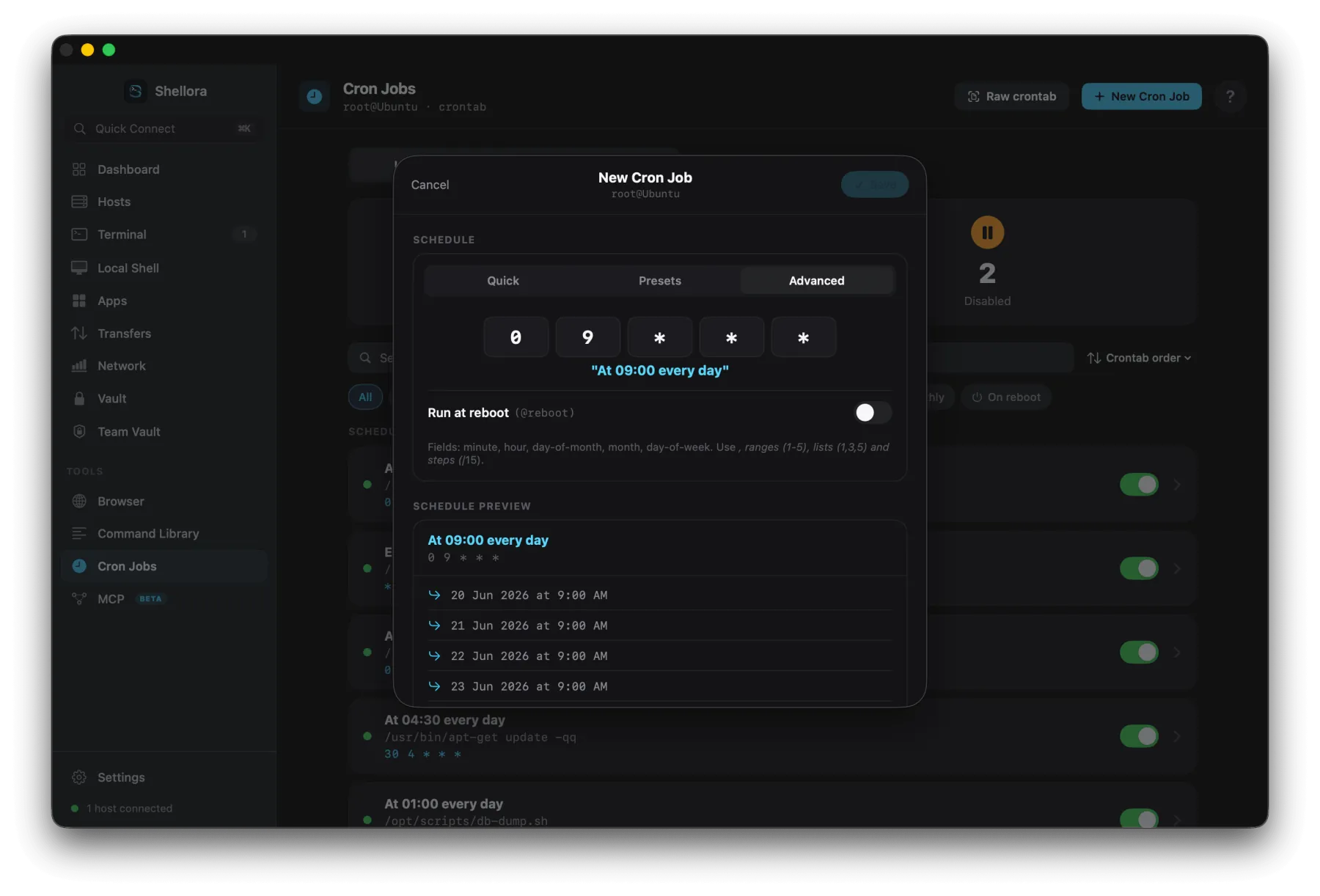Screen dimensions: 1320x896
Task: Expand the 04:30 every day job chevron
Action: tap(1177, 735)
